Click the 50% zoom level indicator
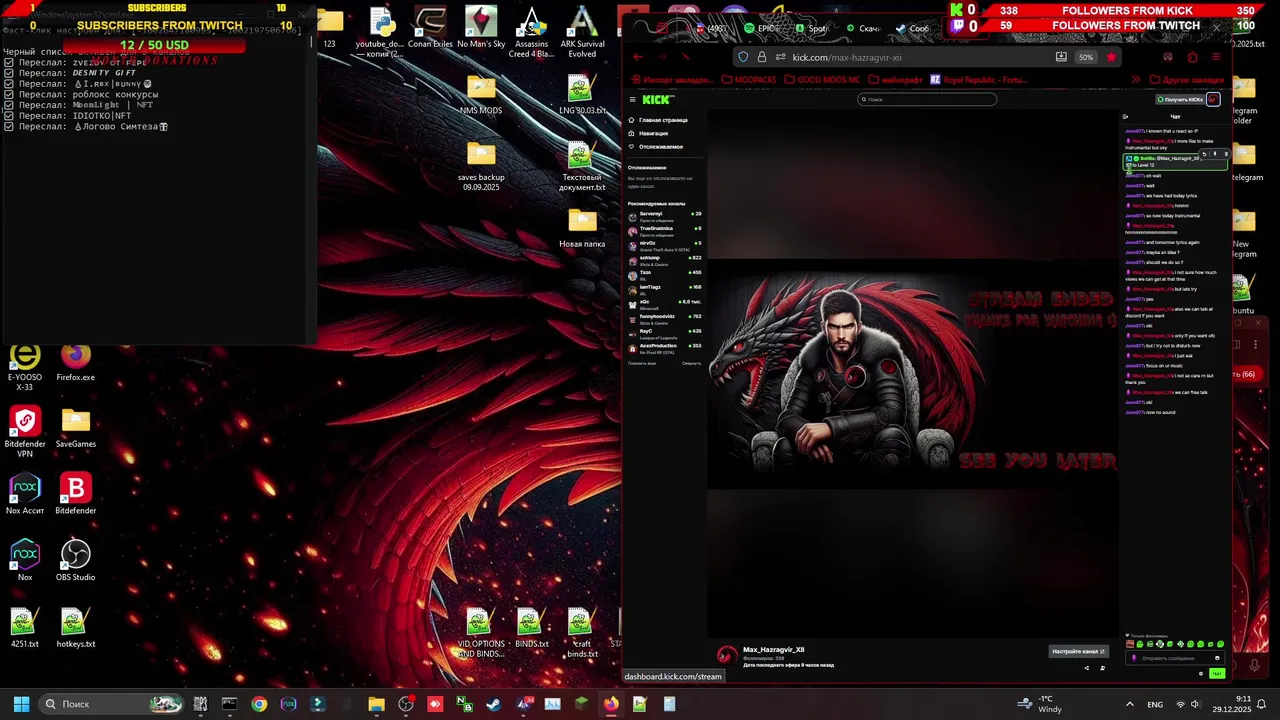The image size is (1280, 720). pos(1086,57)
